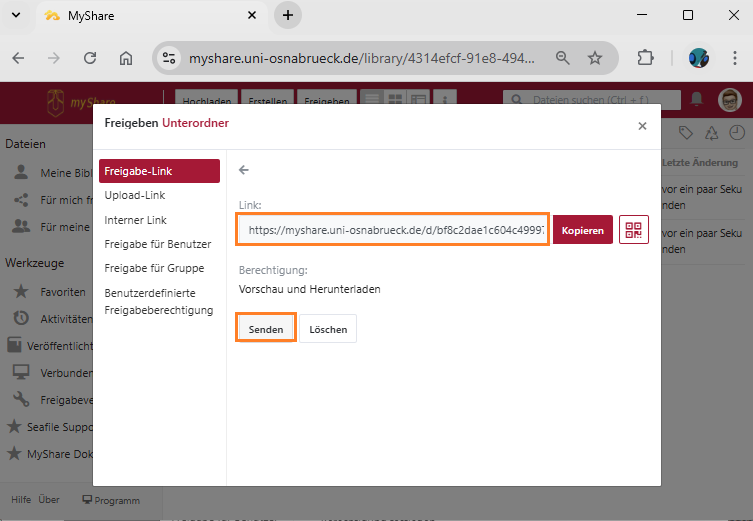
Task: Click the QR code icon next to Kopieren
Action: click(x=633, y=230)
